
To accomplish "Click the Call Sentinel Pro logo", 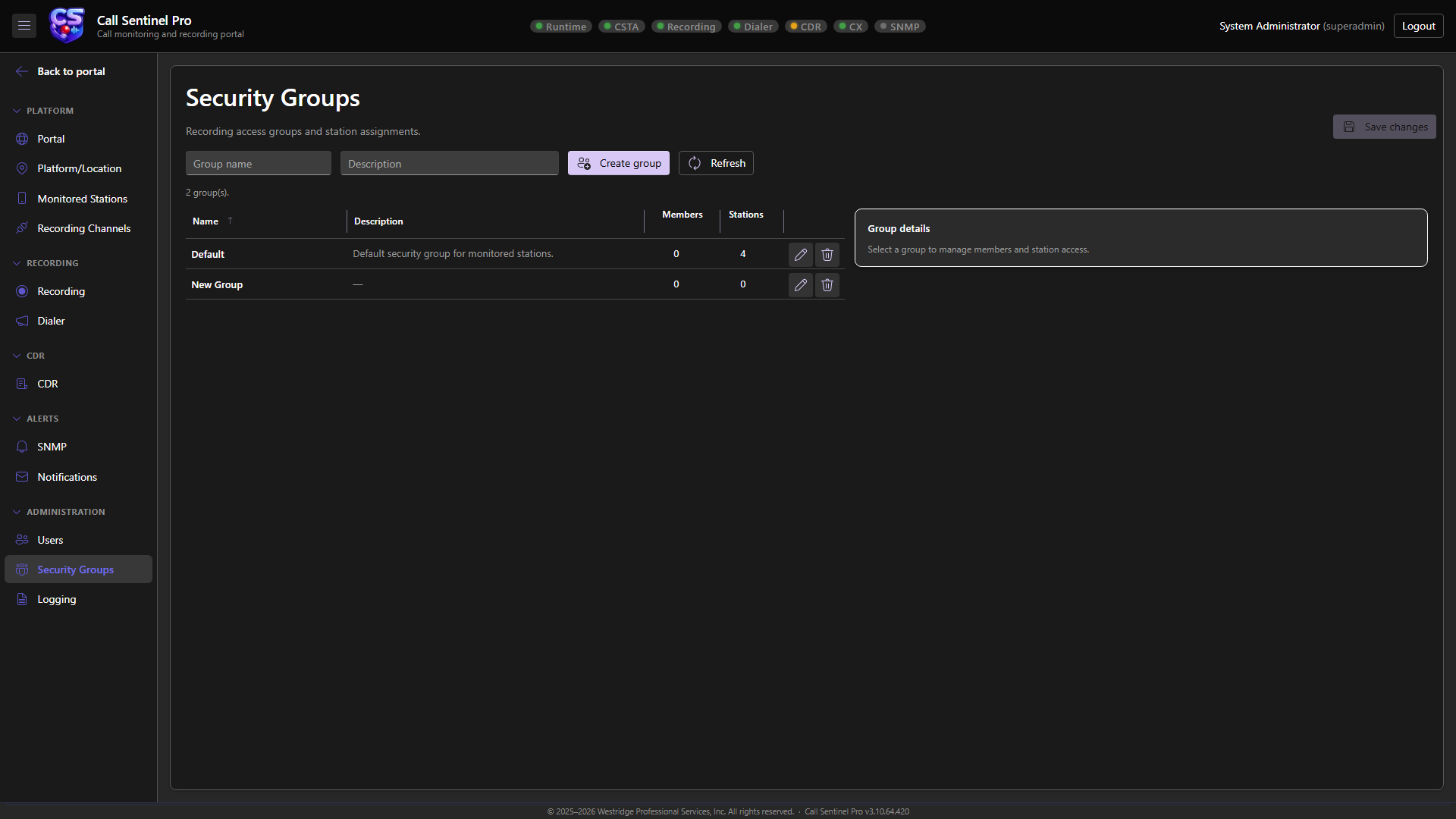I will coord(67,26).
